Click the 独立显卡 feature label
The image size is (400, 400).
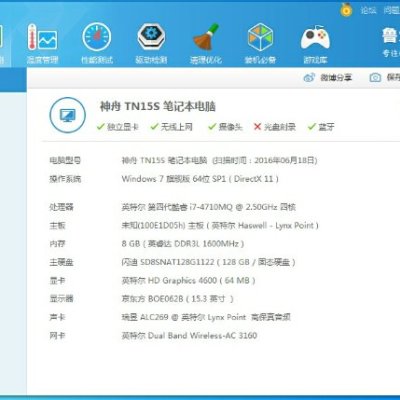click(123, 127)
